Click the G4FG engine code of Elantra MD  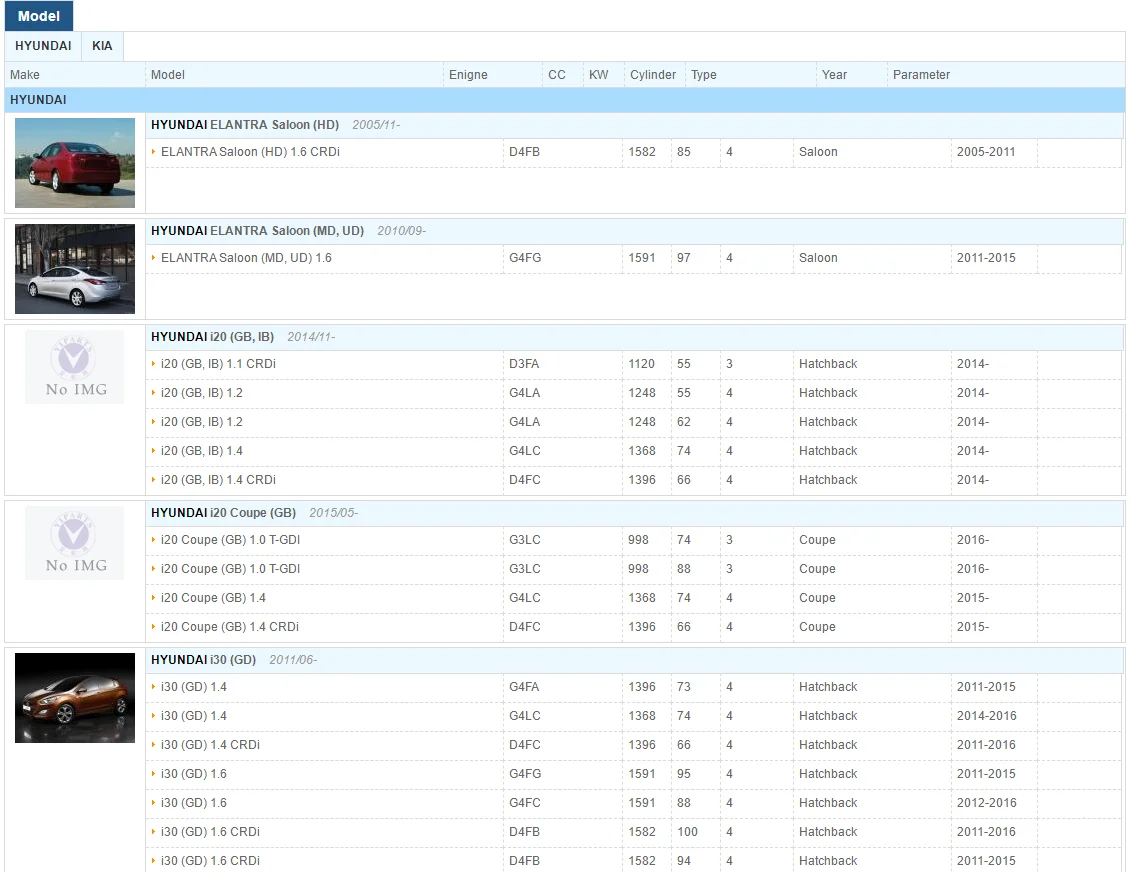[x=525, y=258]
